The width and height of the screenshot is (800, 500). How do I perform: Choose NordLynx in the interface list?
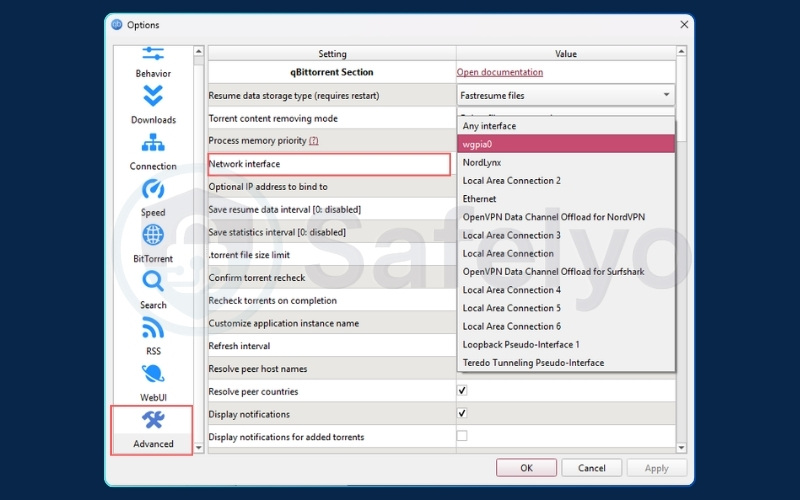pos(566,162)
